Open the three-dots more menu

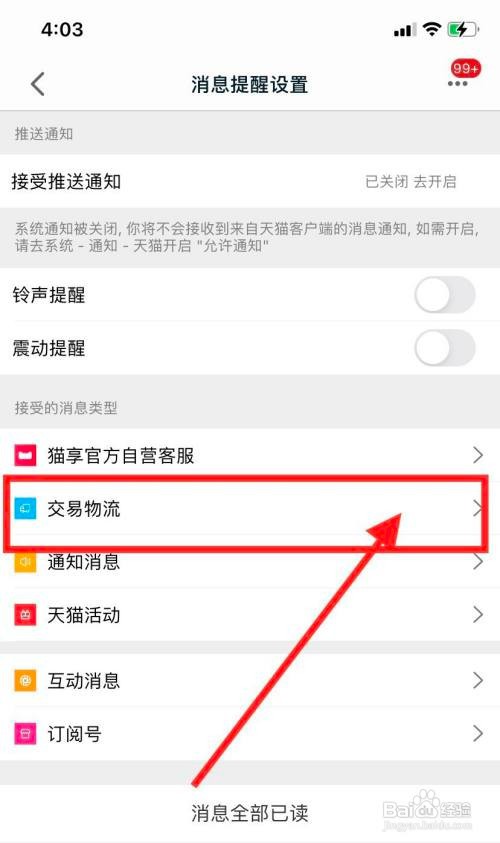click(457, 84)
